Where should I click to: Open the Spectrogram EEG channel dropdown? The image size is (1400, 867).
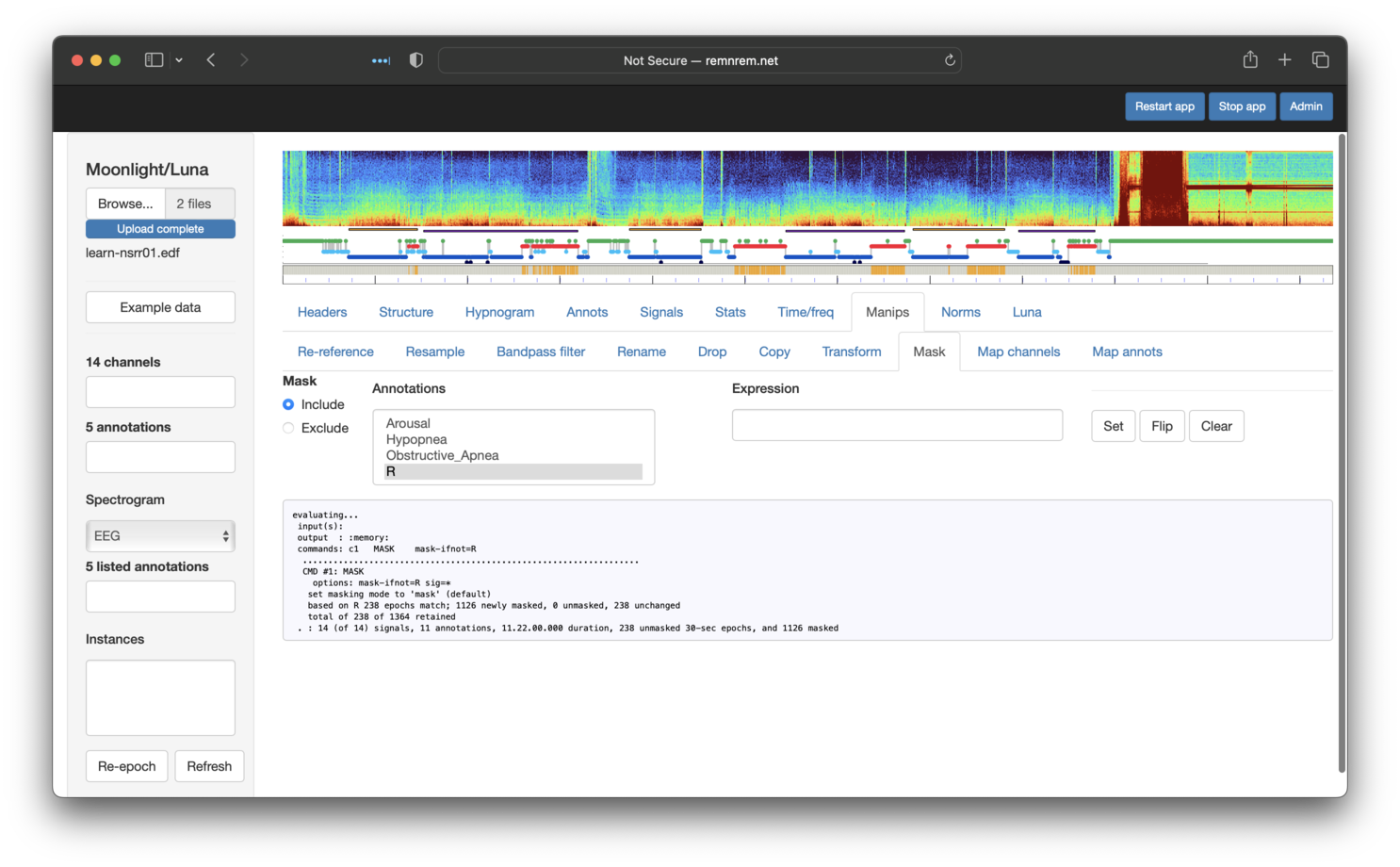point(160,536)
